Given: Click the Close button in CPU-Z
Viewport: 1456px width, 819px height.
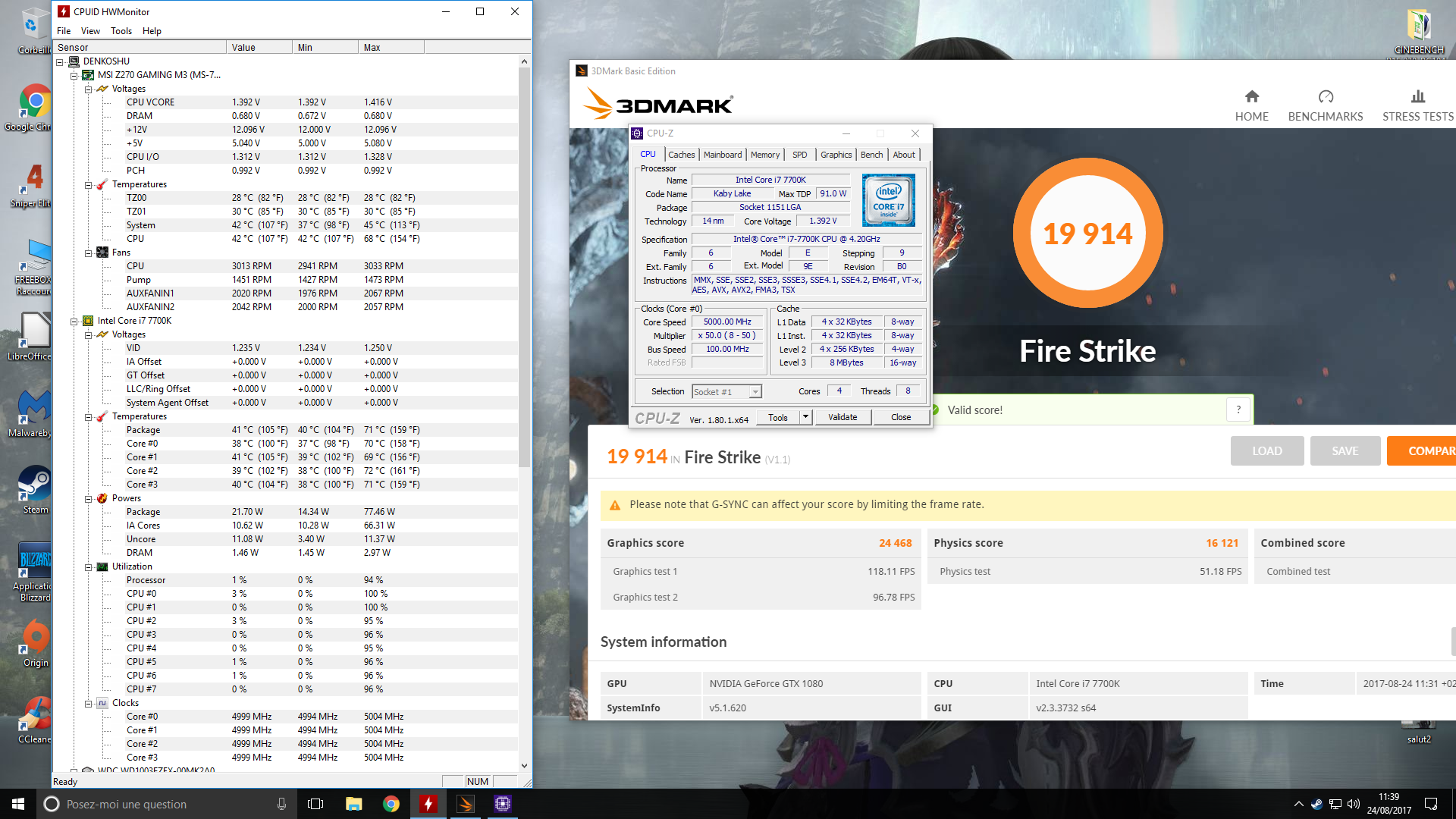Looking at the screenshot, I should [x=901, y=417].
